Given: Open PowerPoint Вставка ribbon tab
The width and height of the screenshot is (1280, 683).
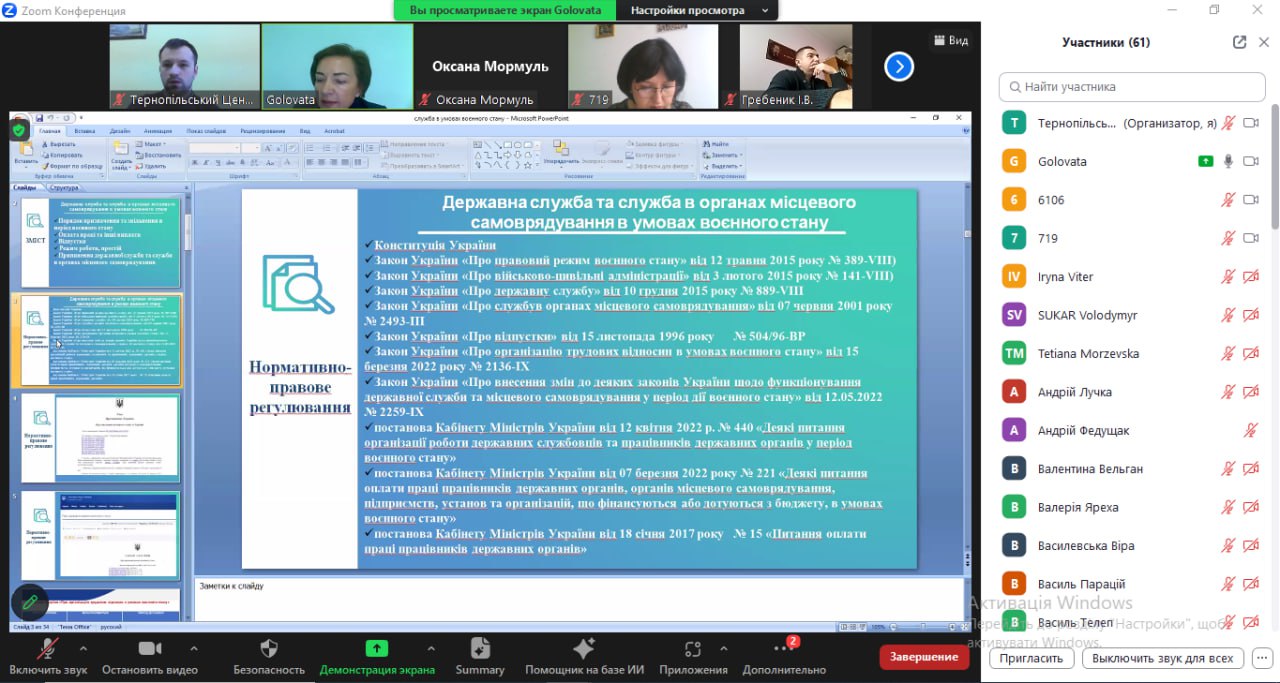Looking at the screenshot, I should (85, 131).
